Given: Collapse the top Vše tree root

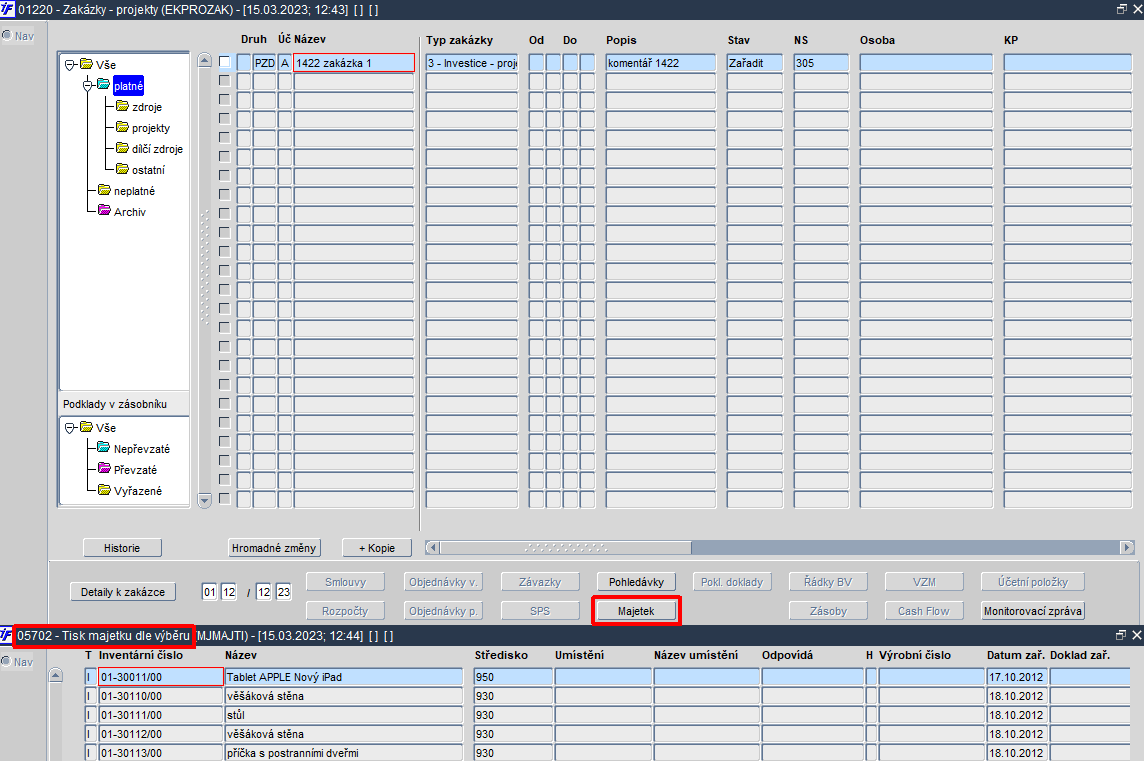Looking at the screenshot, I should (70, 65).
